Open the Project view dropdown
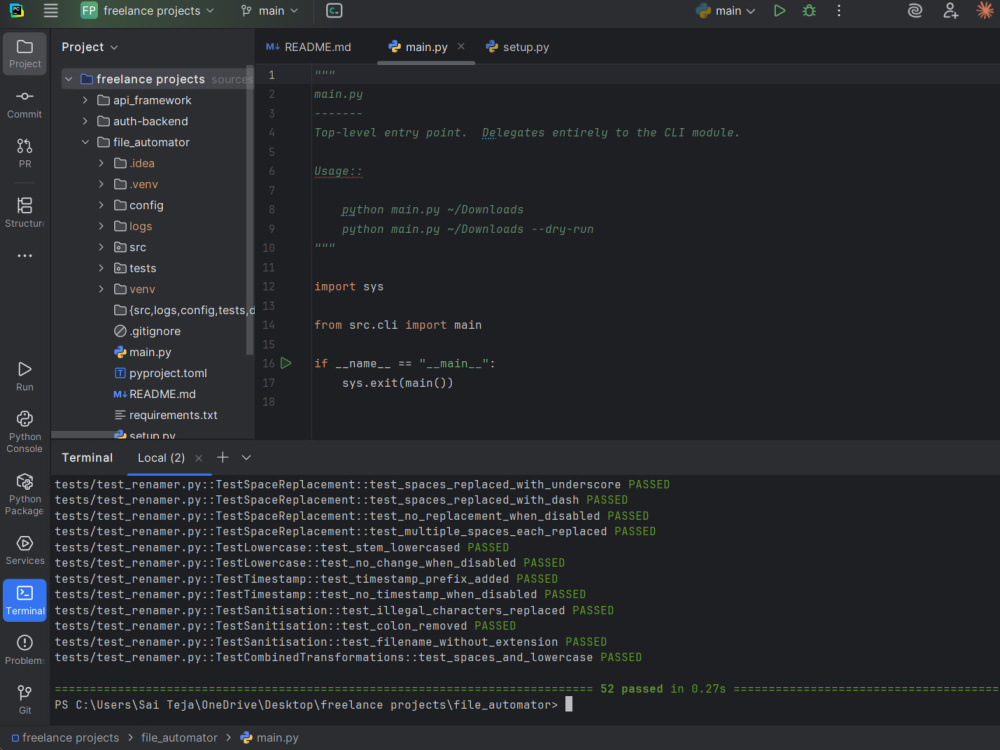Screen dimensions: 1000x750 point(89,47)
